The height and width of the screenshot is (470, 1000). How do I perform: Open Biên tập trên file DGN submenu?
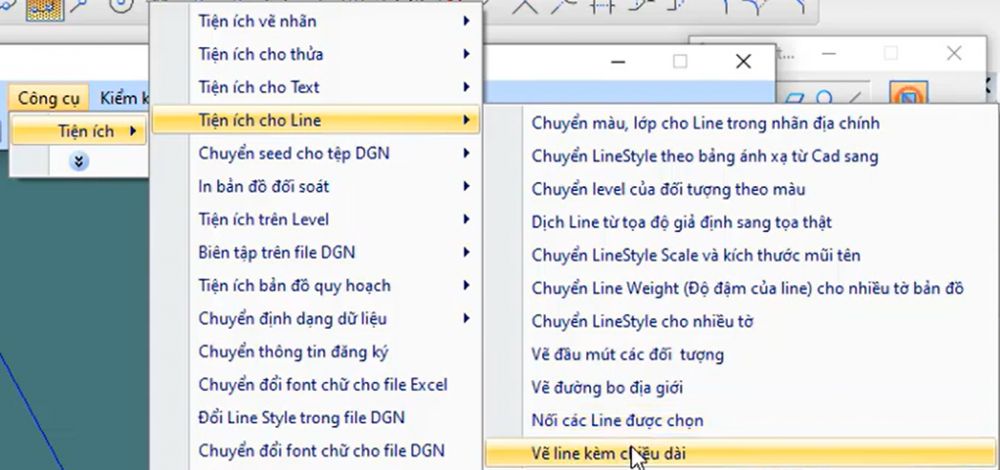[x=316, y=253]
